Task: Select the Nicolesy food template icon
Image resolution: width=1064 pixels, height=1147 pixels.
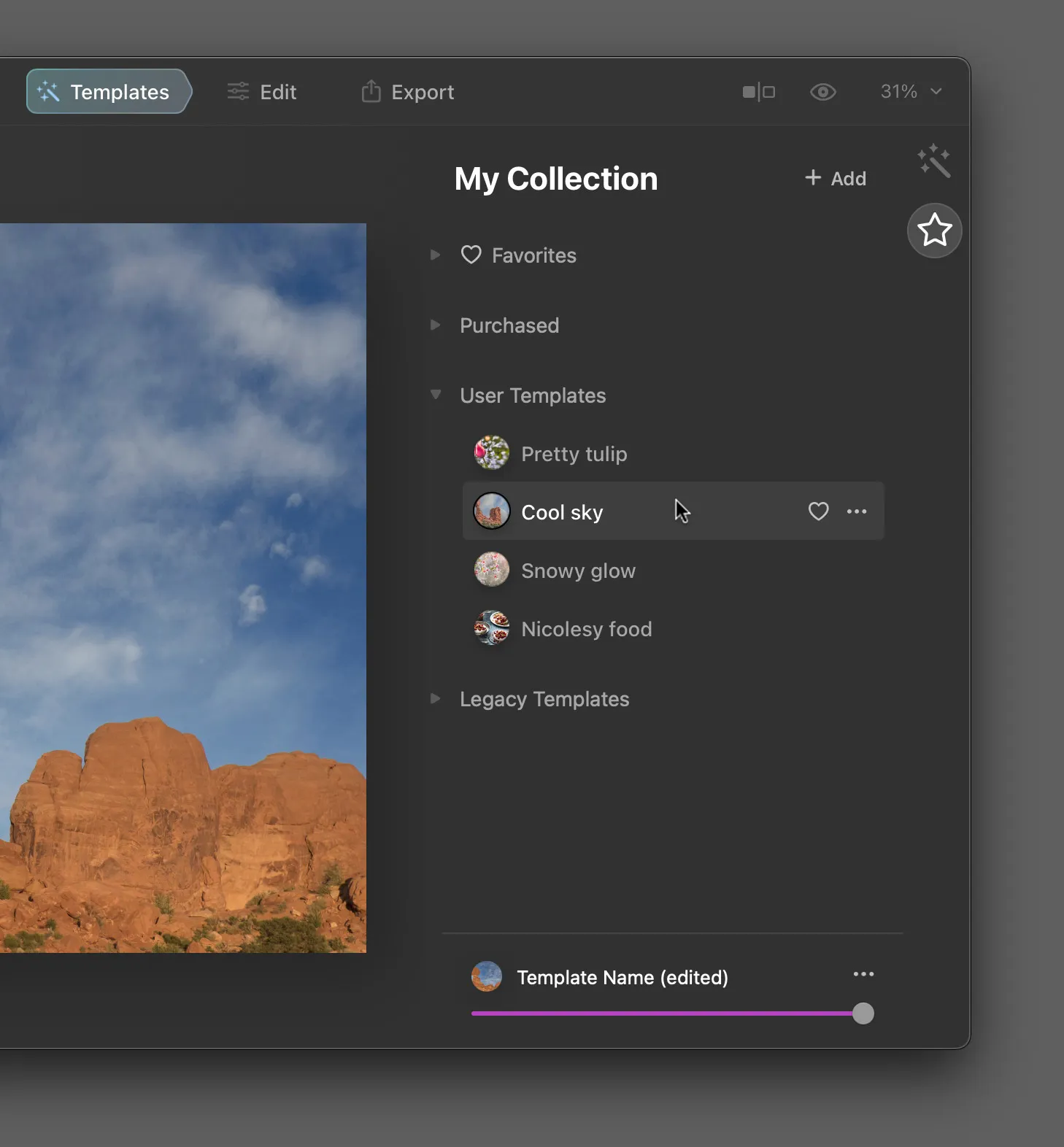Action: coord(492,628)
